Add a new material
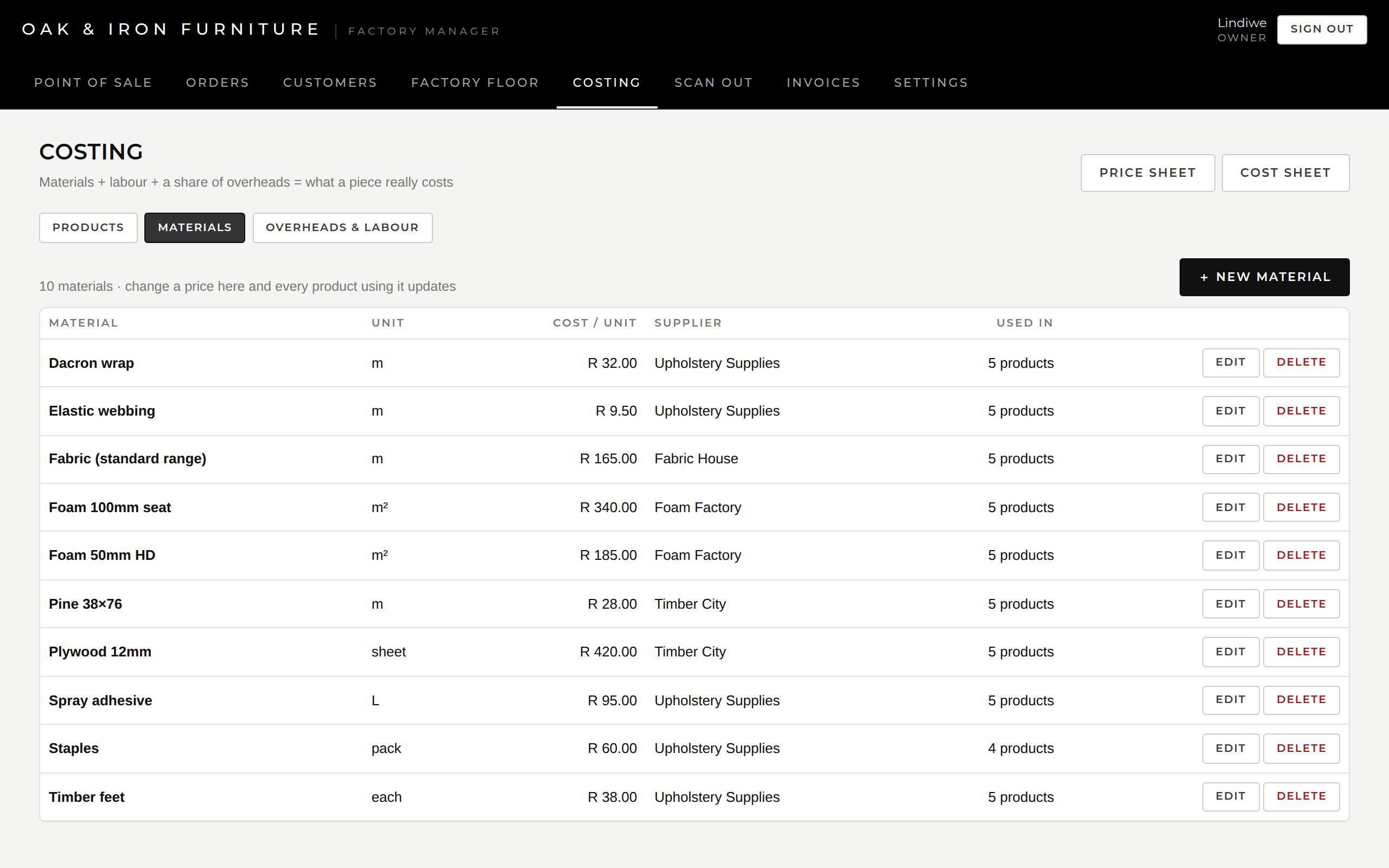1389x868 pixels. [1264, 277]
